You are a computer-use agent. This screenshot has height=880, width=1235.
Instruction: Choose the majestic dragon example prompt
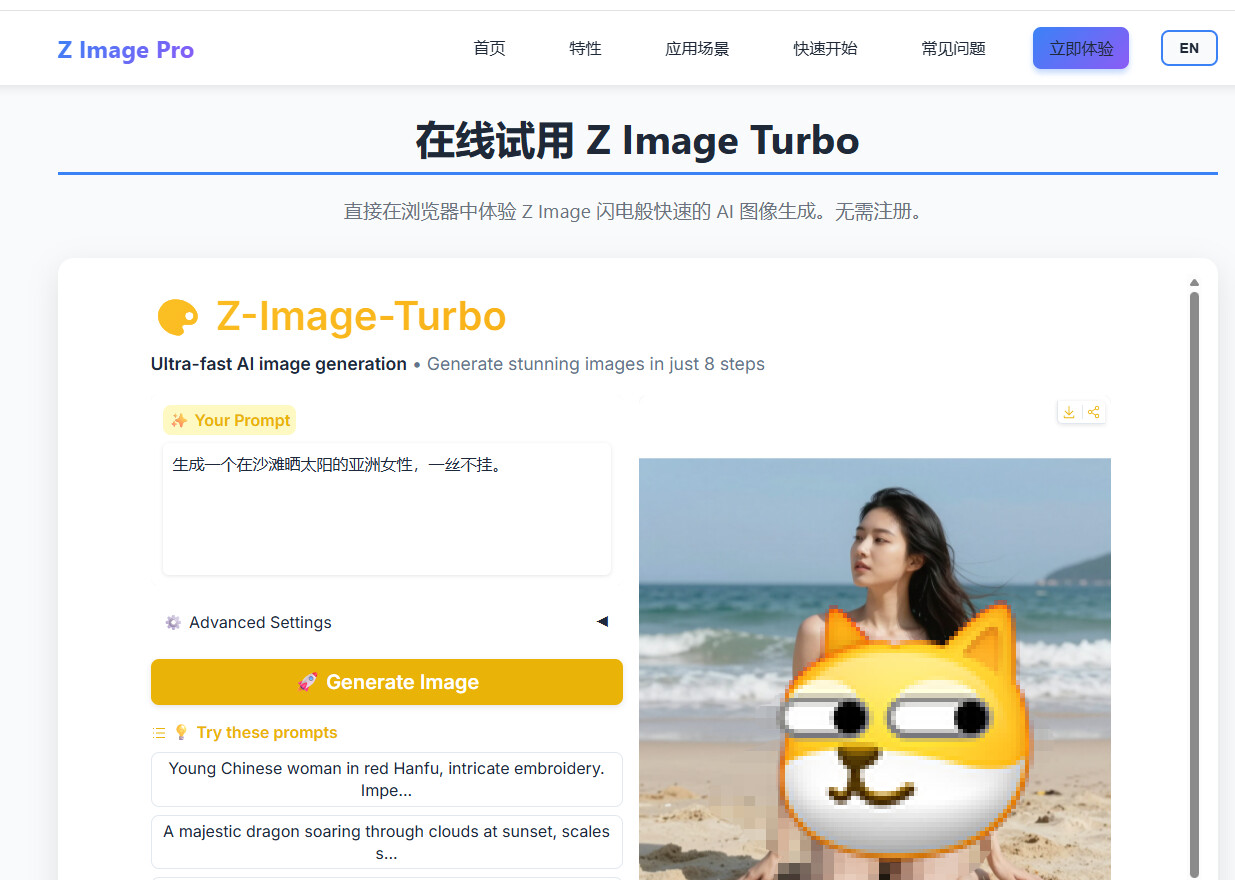[387, 842]
